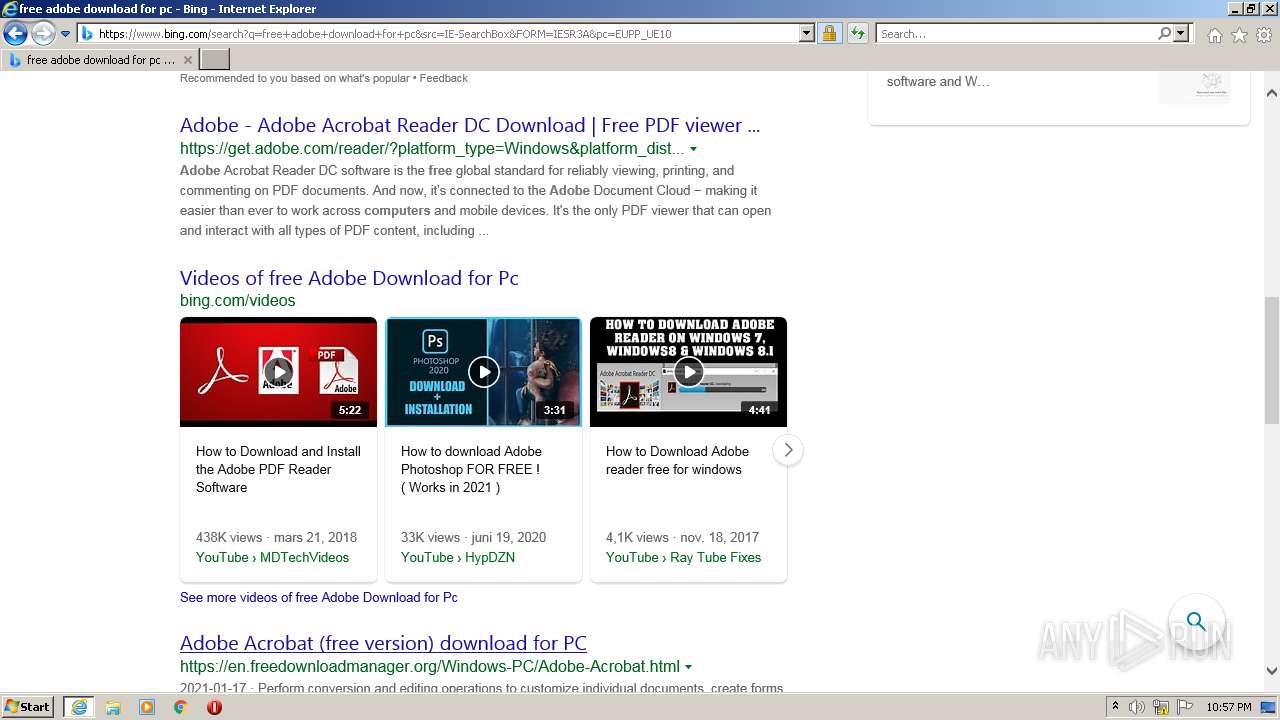Open recent pages dropdown next to forward arrow

[x=66, y=34]
